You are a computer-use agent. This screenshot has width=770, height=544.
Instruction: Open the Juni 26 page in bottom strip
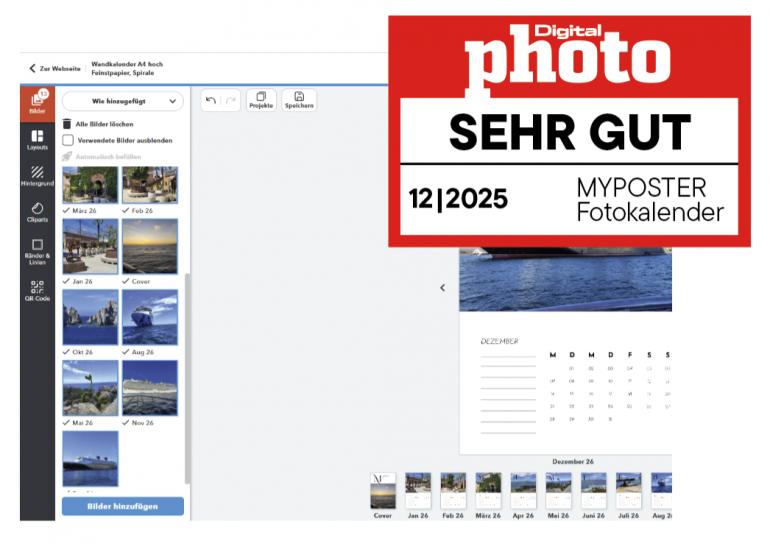coord(594,491)
